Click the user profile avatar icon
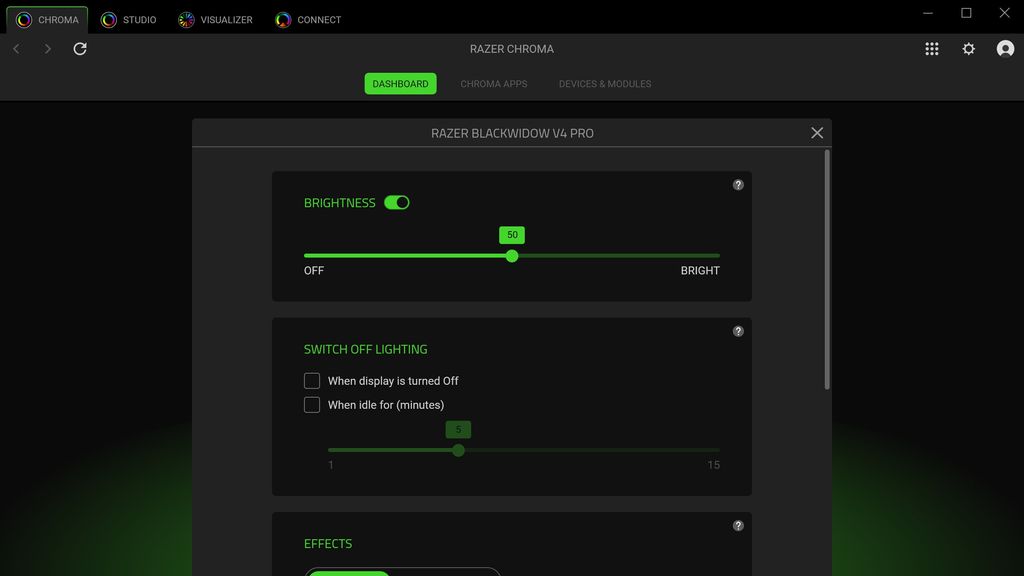1024x576 pixels. click(1004, 48)
